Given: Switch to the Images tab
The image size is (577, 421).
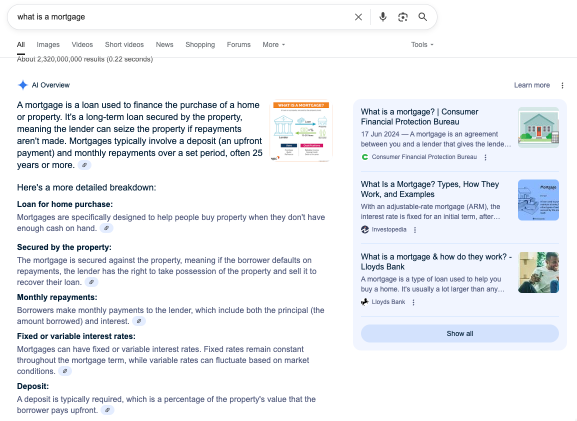Looking at the screenshot, I should (48, 45).
